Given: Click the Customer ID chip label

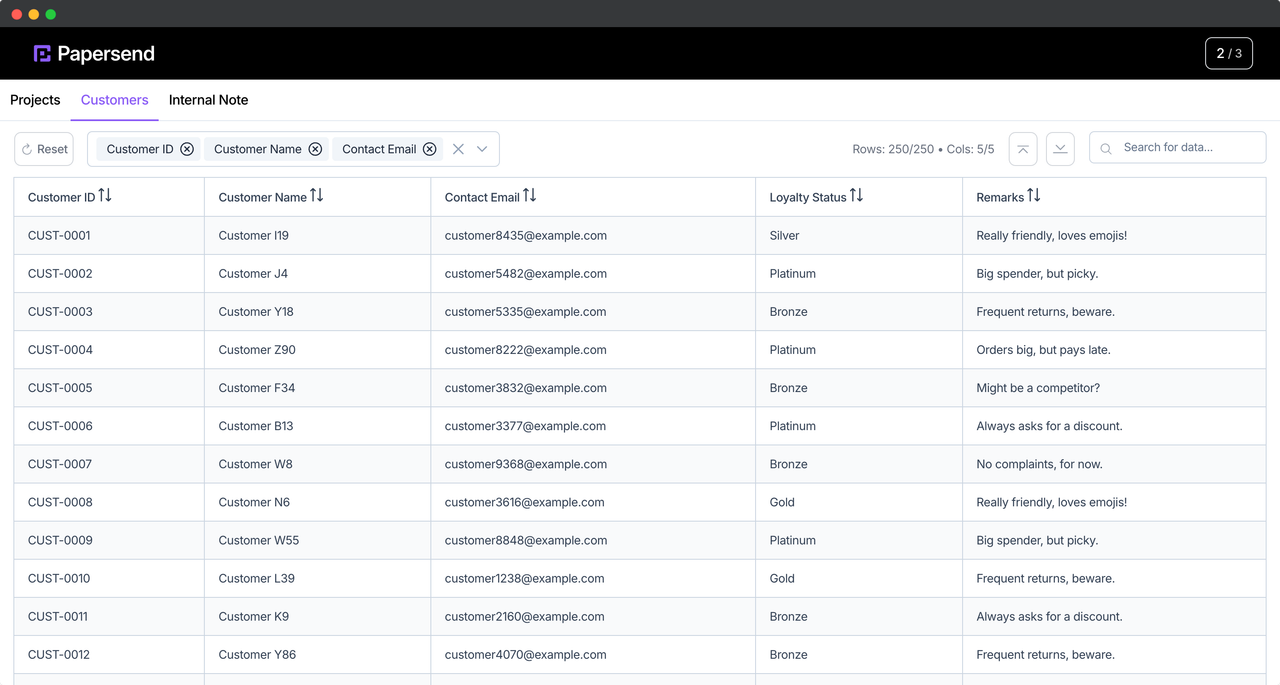Looking at the screenshot, I should point(140,149).
